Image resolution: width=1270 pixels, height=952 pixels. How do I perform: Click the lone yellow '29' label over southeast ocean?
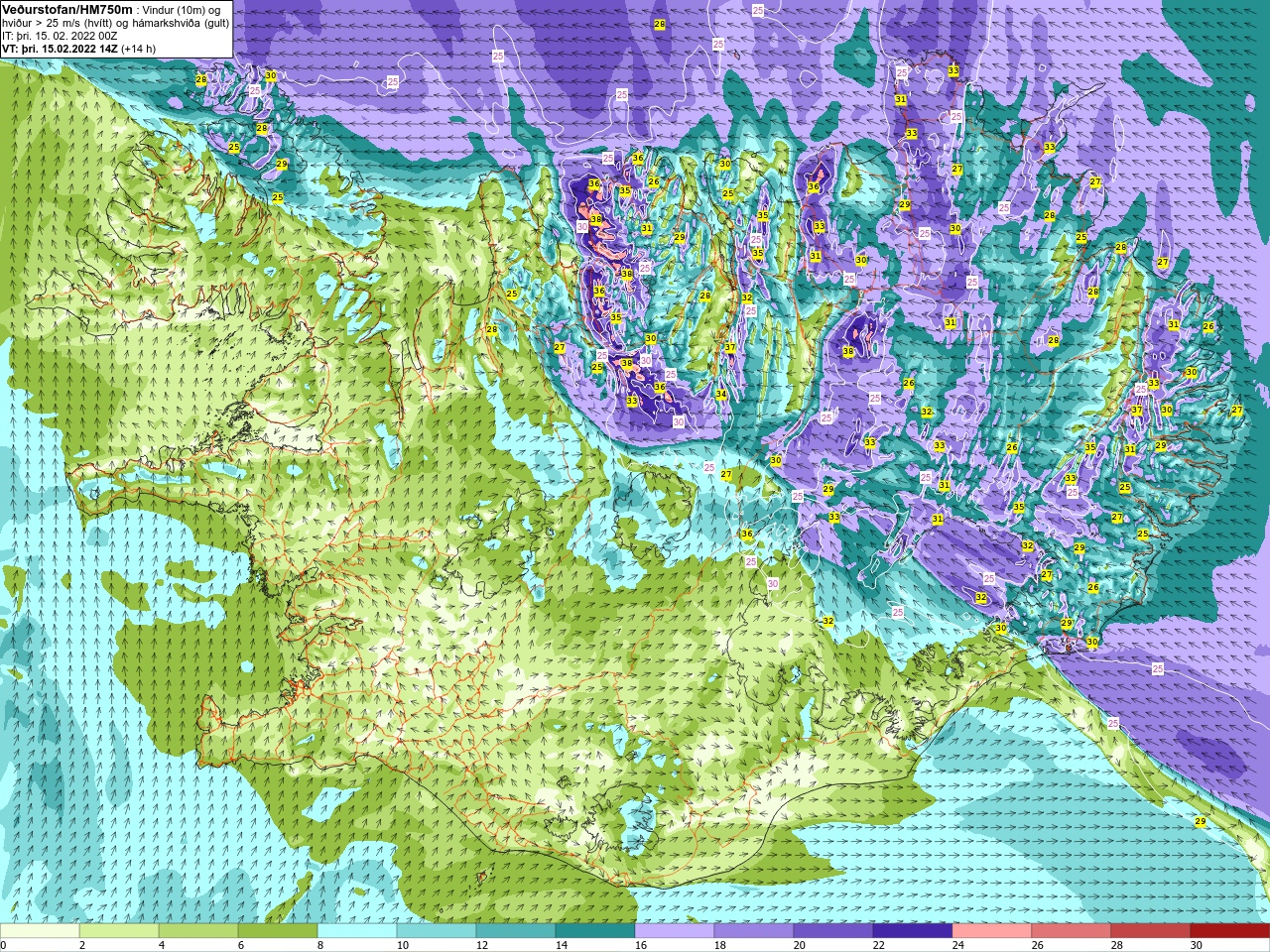tap(1200, 822)
